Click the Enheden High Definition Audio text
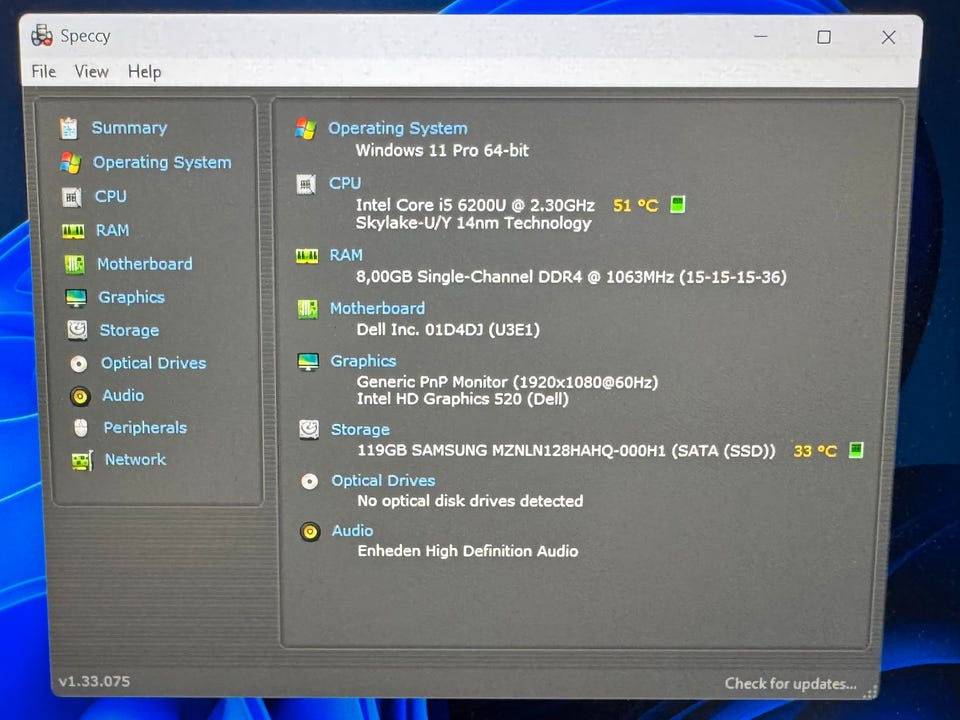This screenshot has width=960, height=720. pyautogui.click(x=468, y=551)
